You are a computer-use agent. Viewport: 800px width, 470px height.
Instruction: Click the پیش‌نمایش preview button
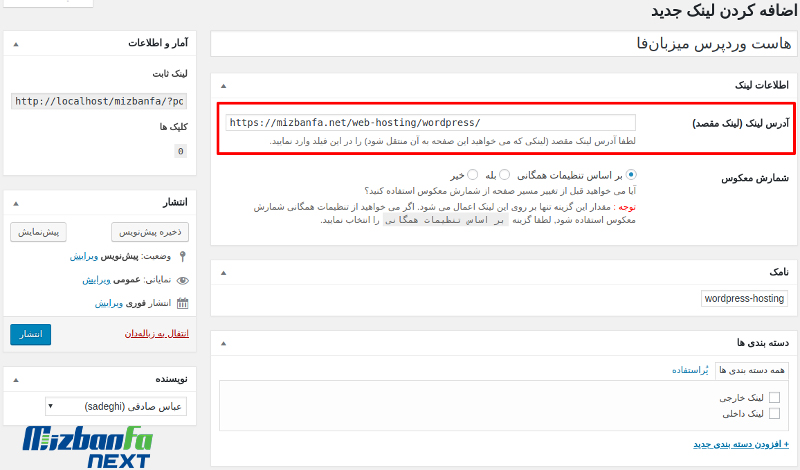38,232
